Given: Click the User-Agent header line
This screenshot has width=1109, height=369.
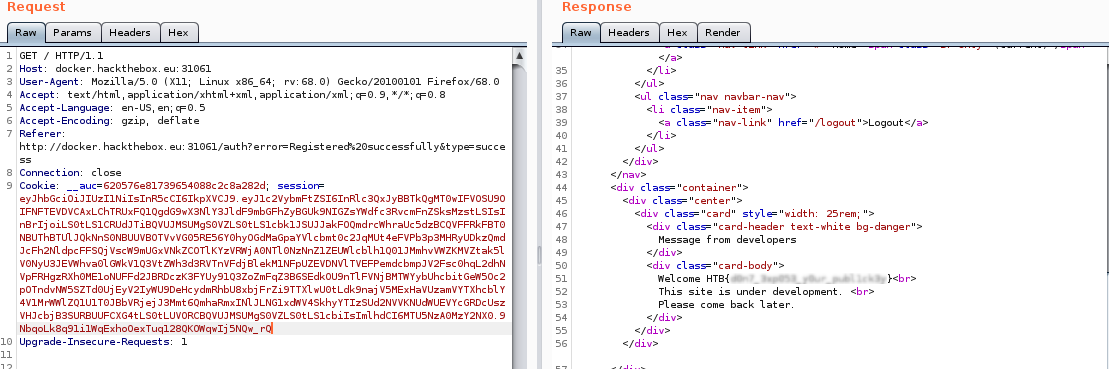Looking at the screenshot, I should click(260, 82).
